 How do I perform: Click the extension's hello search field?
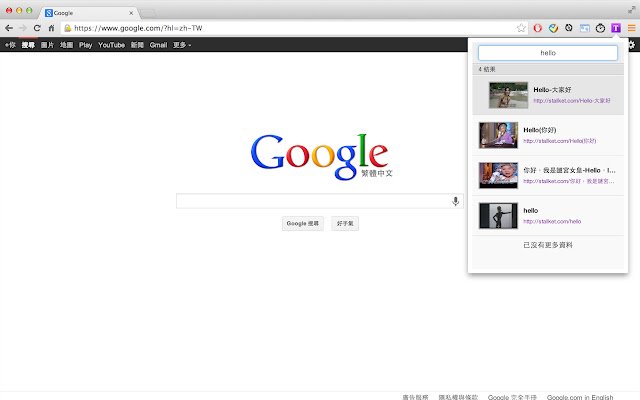[x=548, y=53]
